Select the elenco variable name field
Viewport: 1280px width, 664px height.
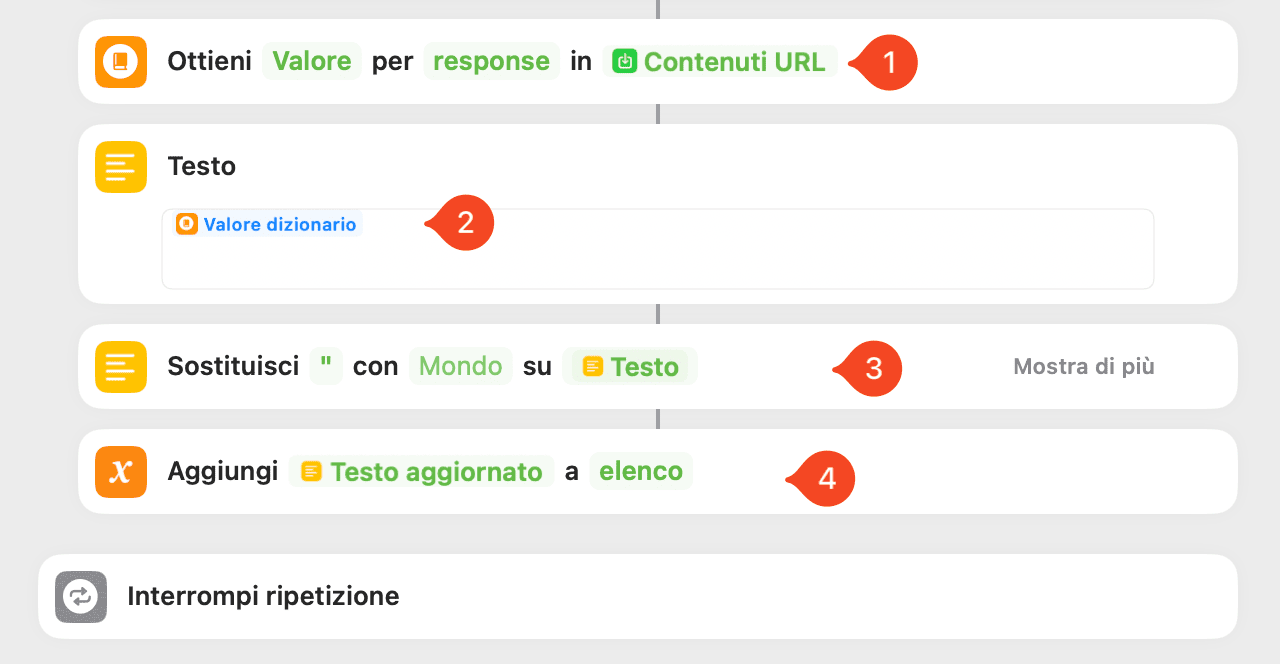(641, 472)
